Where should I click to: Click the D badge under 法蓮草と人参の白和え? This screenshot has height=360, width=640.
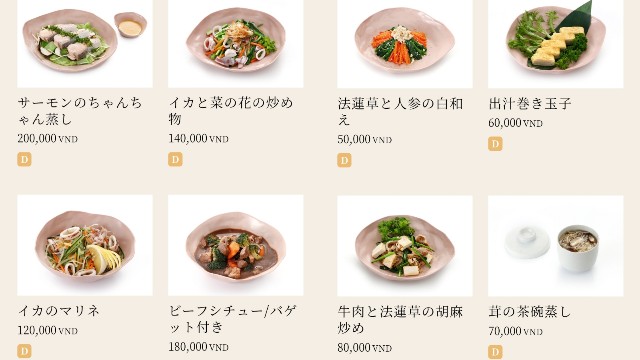point(344,160)
